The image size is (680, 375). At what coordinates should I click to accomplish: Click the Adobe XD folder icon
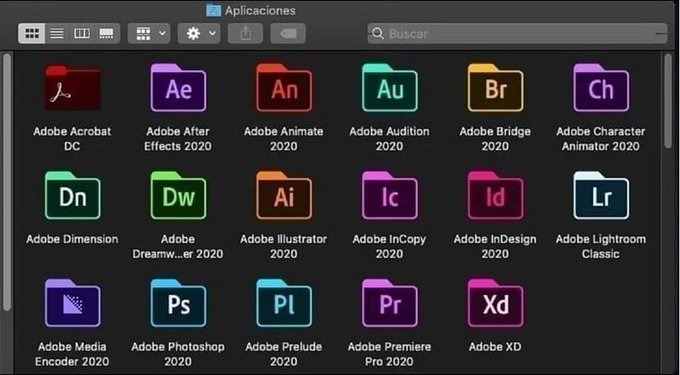[x=495, y=303]
